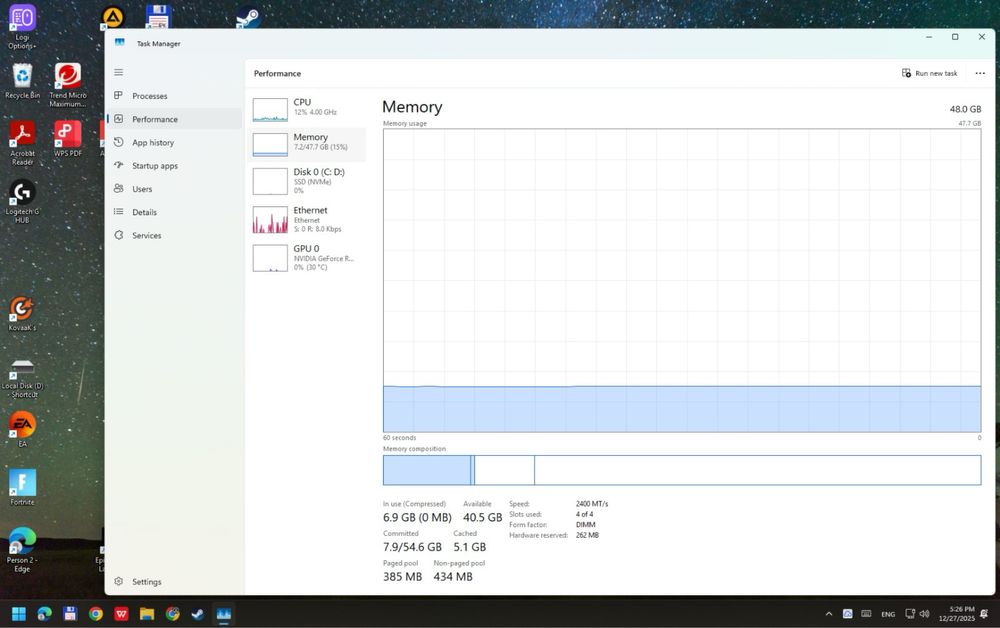
Task: Open the WPS Office taskbar icon
Action: coord(121,614)
